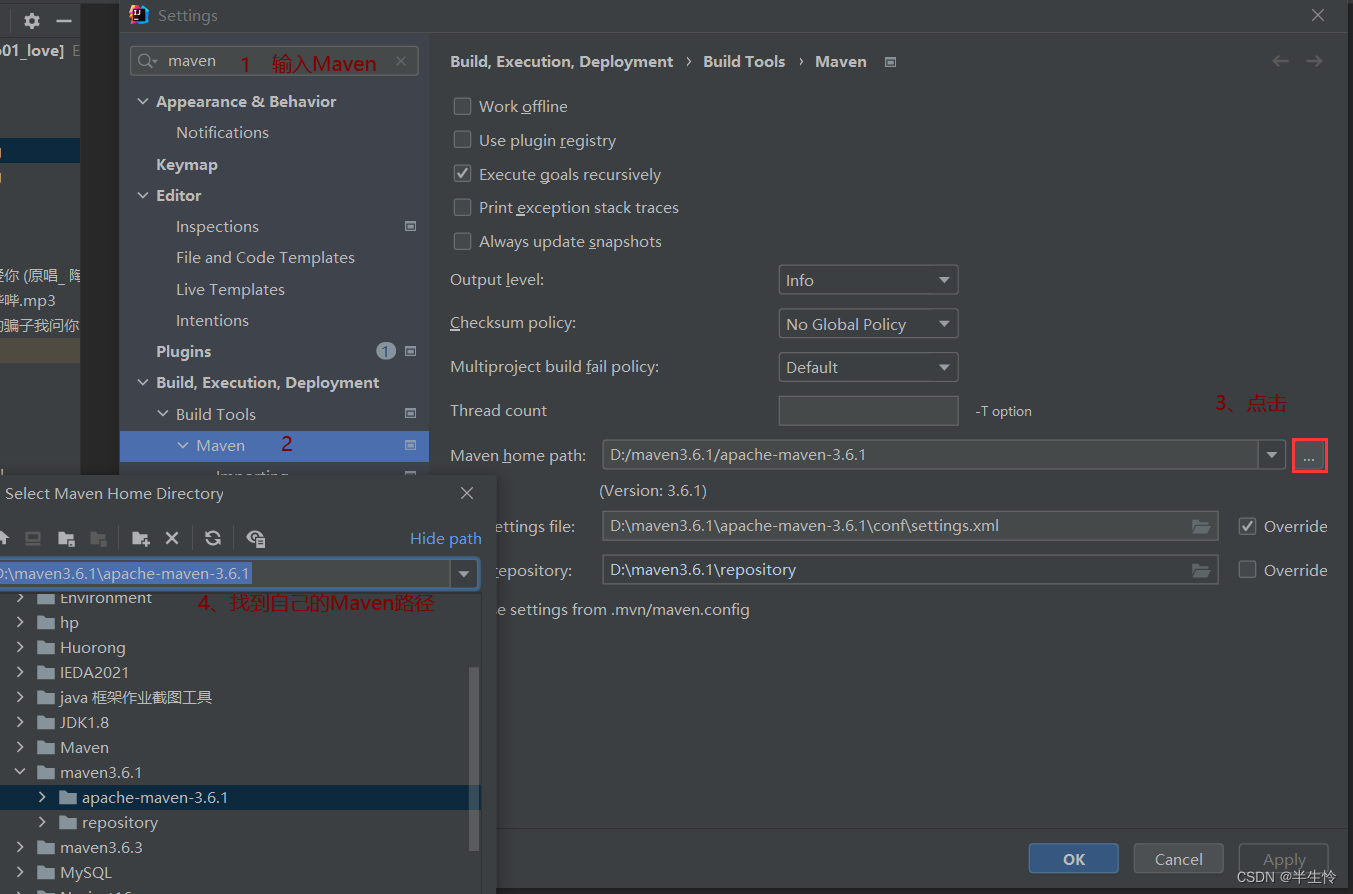1353x894 pixels.
Task: Check Override for local repository
Action: [x=1247, y=569]
